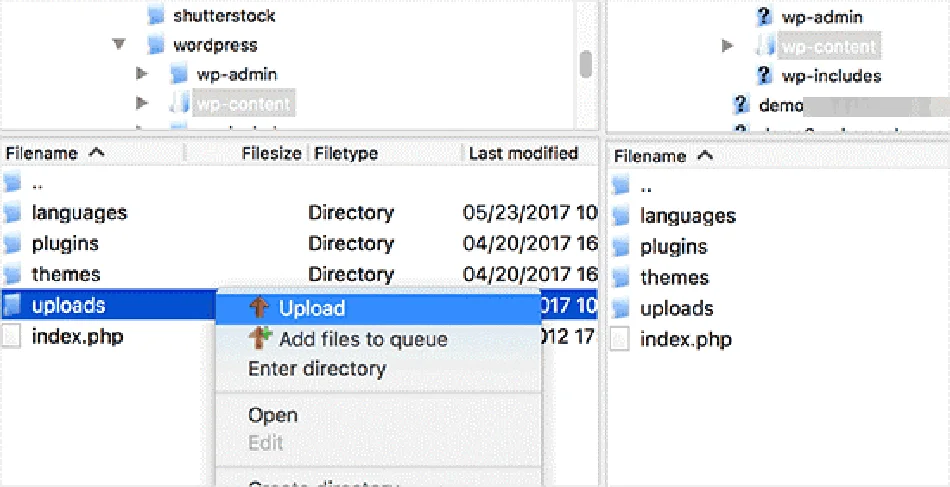Sort remote list by Filename header
950x487 pixels.
click(x=650, y=156)
